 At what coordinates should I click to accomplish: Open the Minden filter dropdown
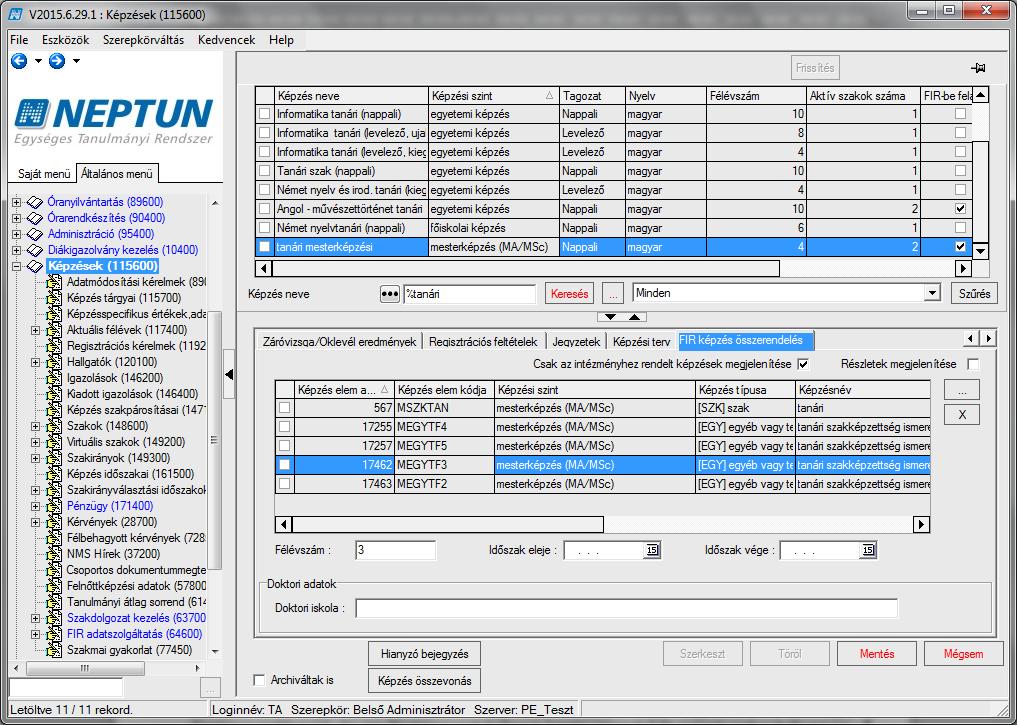[932, 293]
